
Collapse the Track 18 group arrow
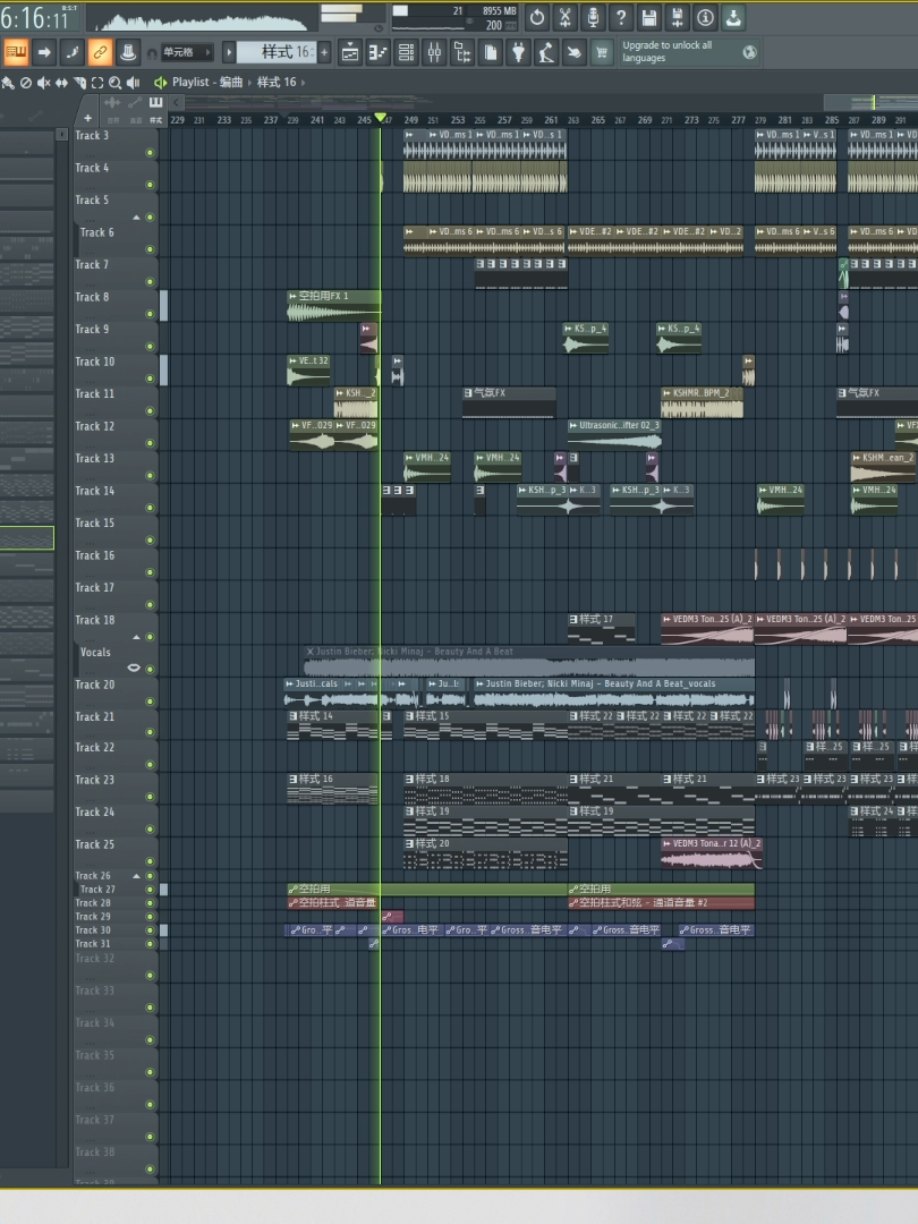(137, 637)
